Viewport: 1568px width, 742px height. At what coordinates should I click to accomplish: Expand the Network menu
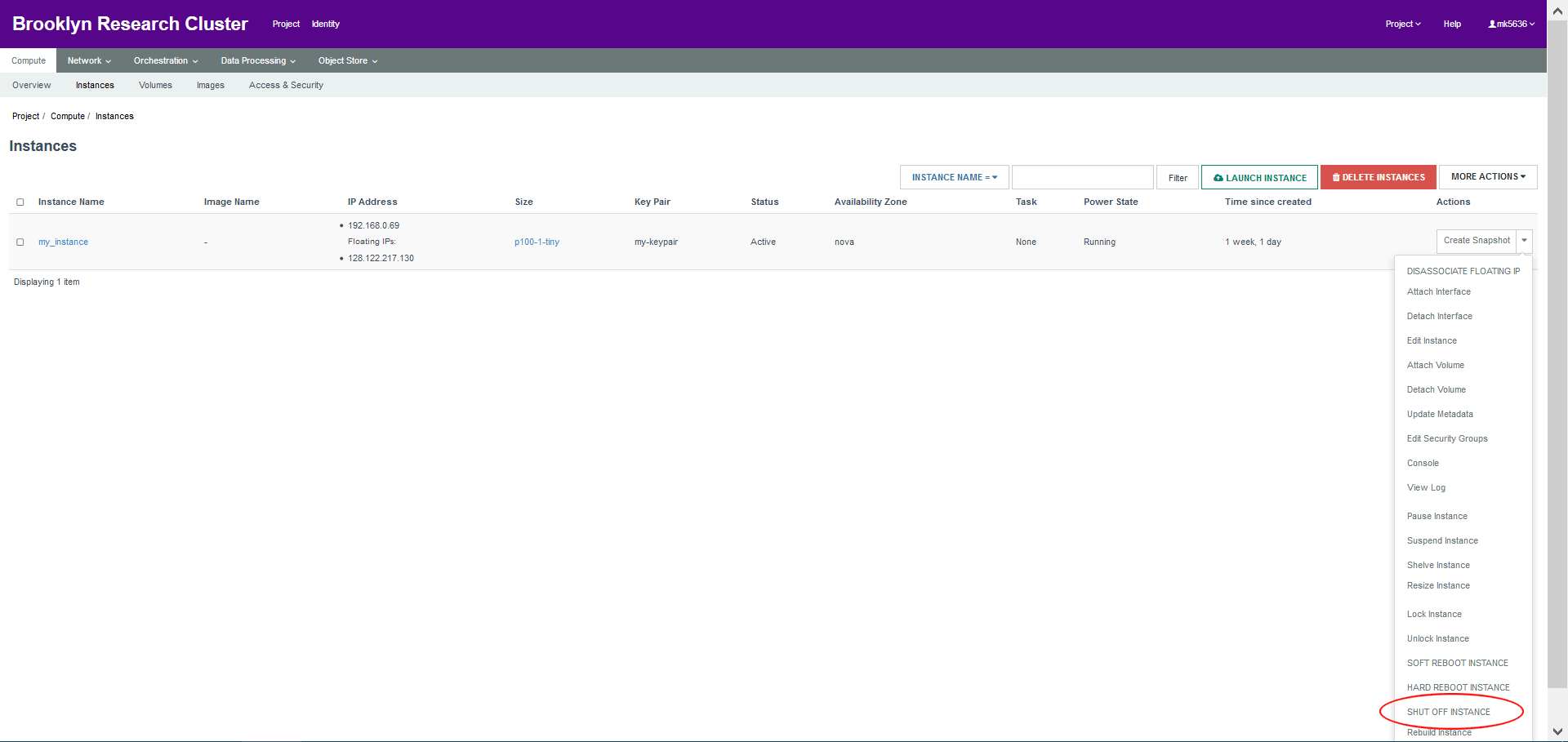pos(89,60)
